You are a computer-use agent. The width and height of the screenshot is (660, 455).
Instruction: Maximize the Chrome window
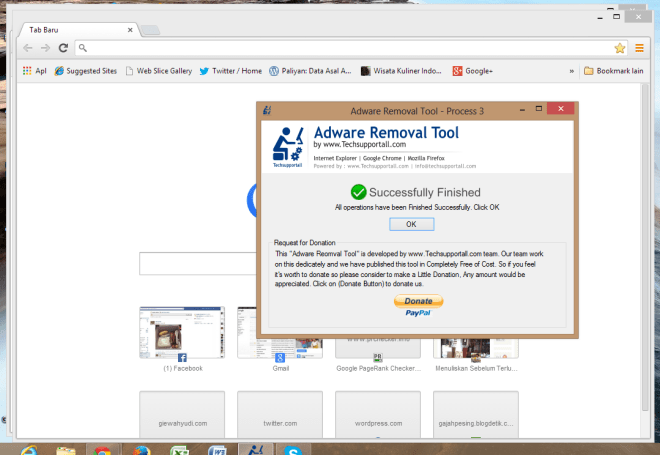(x=616, y=17)
